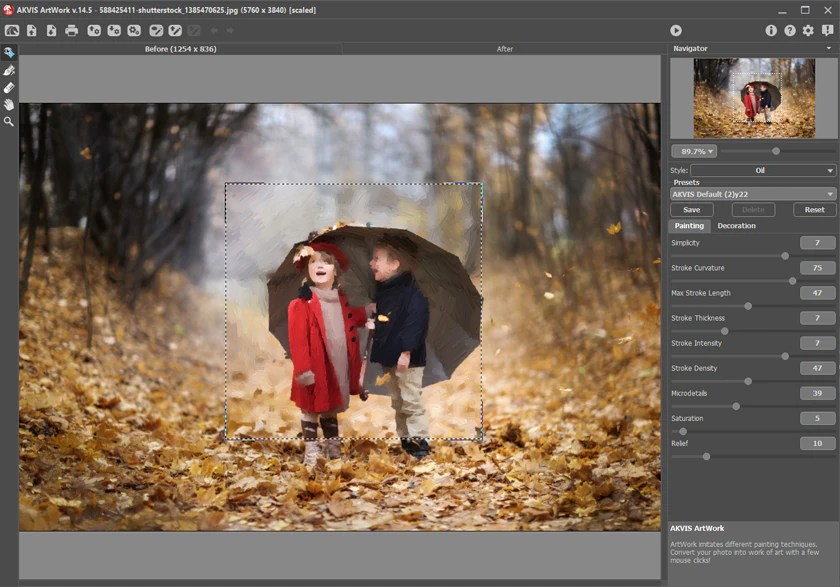Viewport: 840px width, 587px height.
Task: Select the Zoom tool
Action: tap(11, 121)
